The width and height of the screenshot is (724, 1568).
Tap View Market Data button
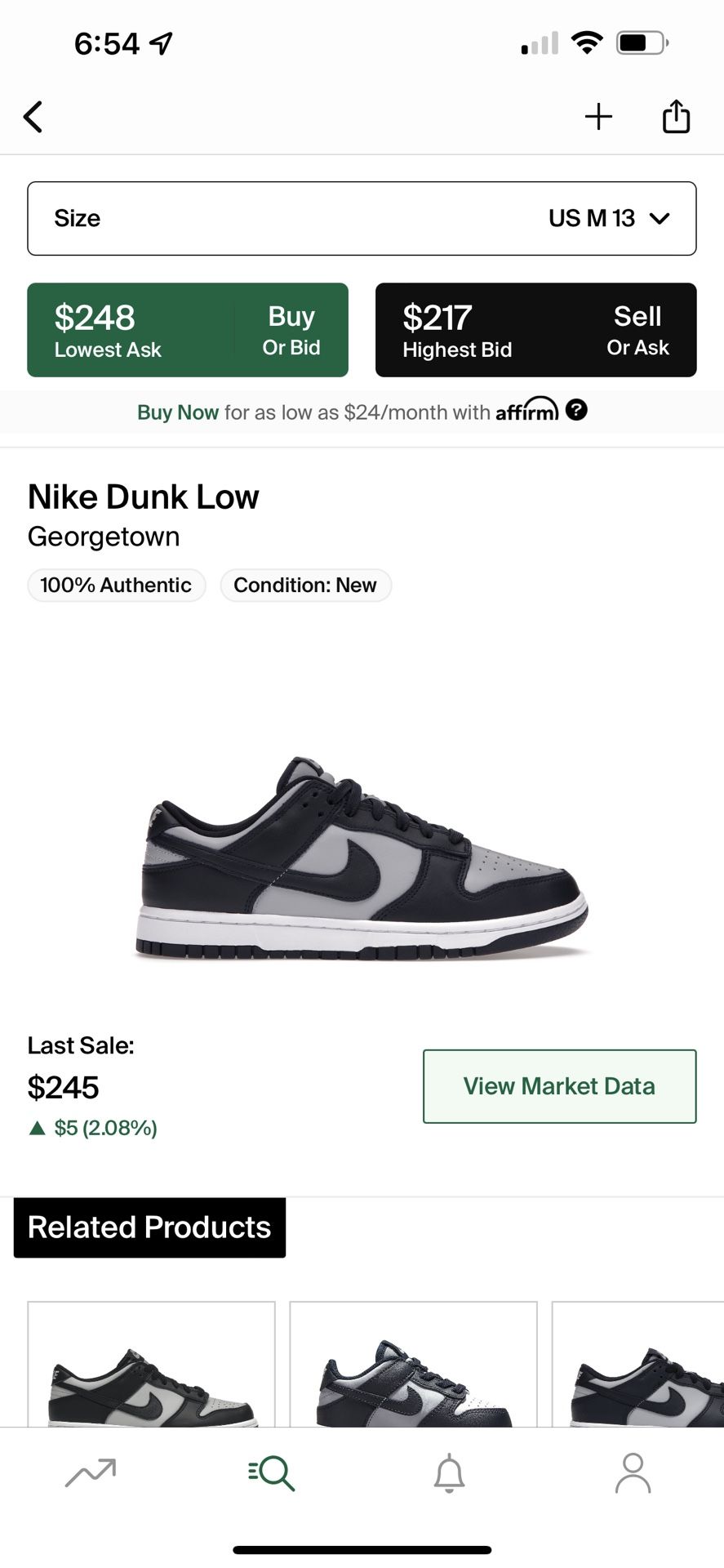coord(559,1086)
